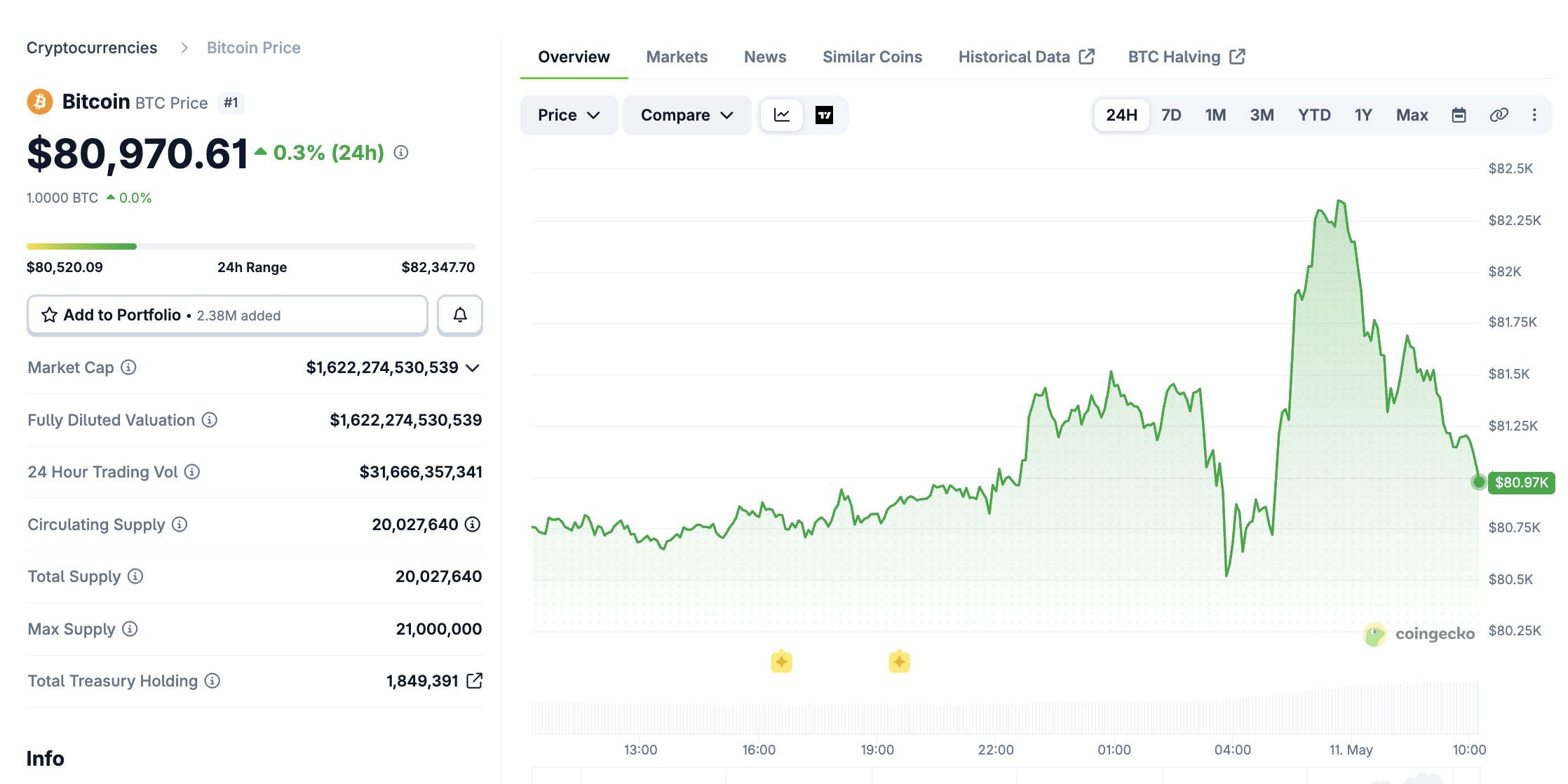Viewport: 1568px width, 784px height.
Task: Open Circulating Supply label info icon
Action: click(x=180, y=524)
